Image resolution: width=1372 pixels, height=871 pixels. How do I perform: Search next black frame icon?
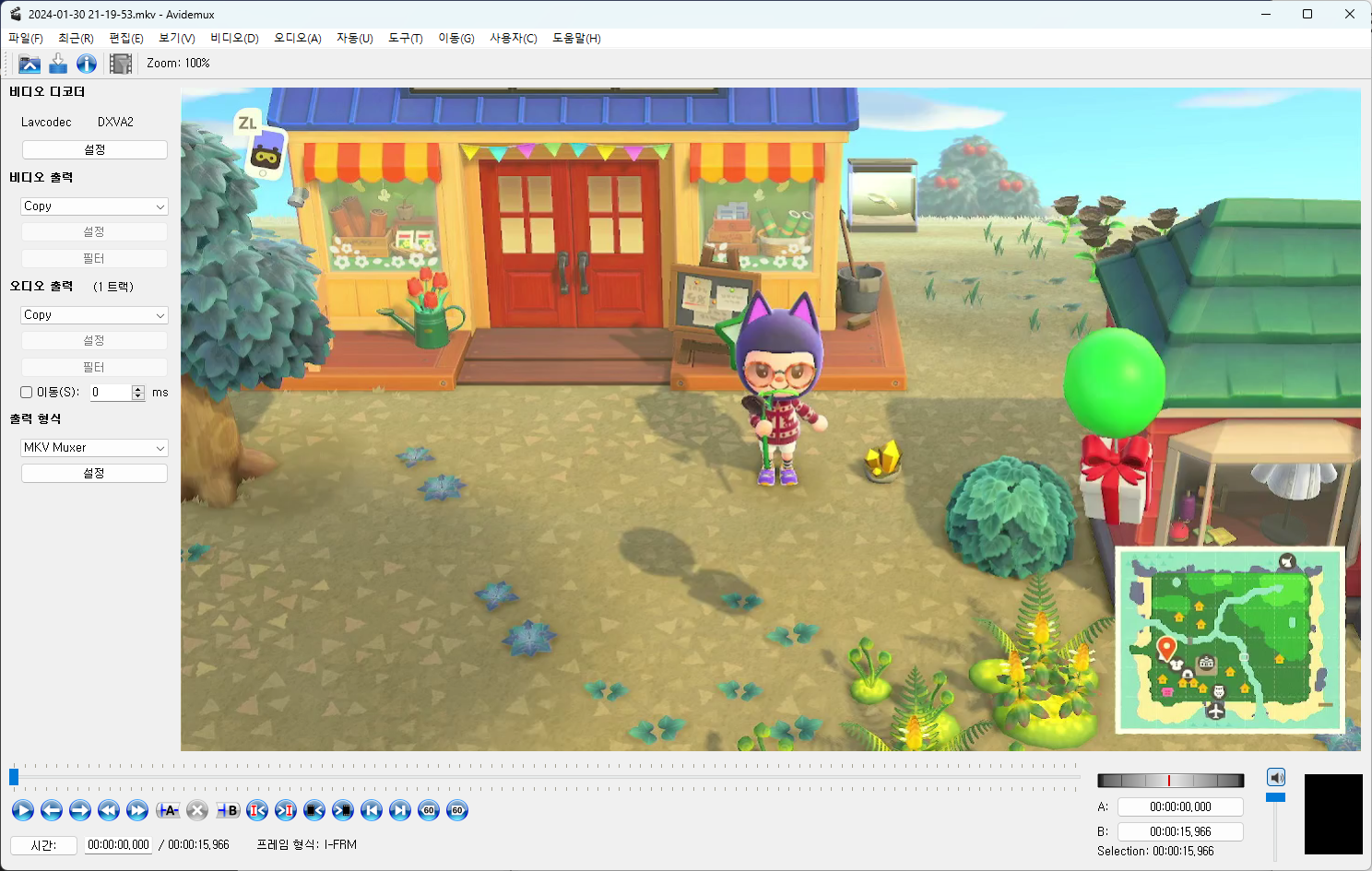tap(343, 810)
